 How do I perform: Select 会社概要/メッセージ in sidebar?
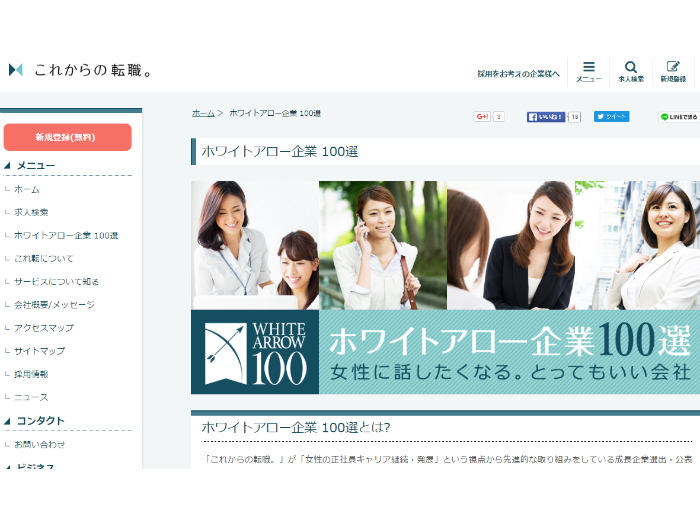coord(54,305)
